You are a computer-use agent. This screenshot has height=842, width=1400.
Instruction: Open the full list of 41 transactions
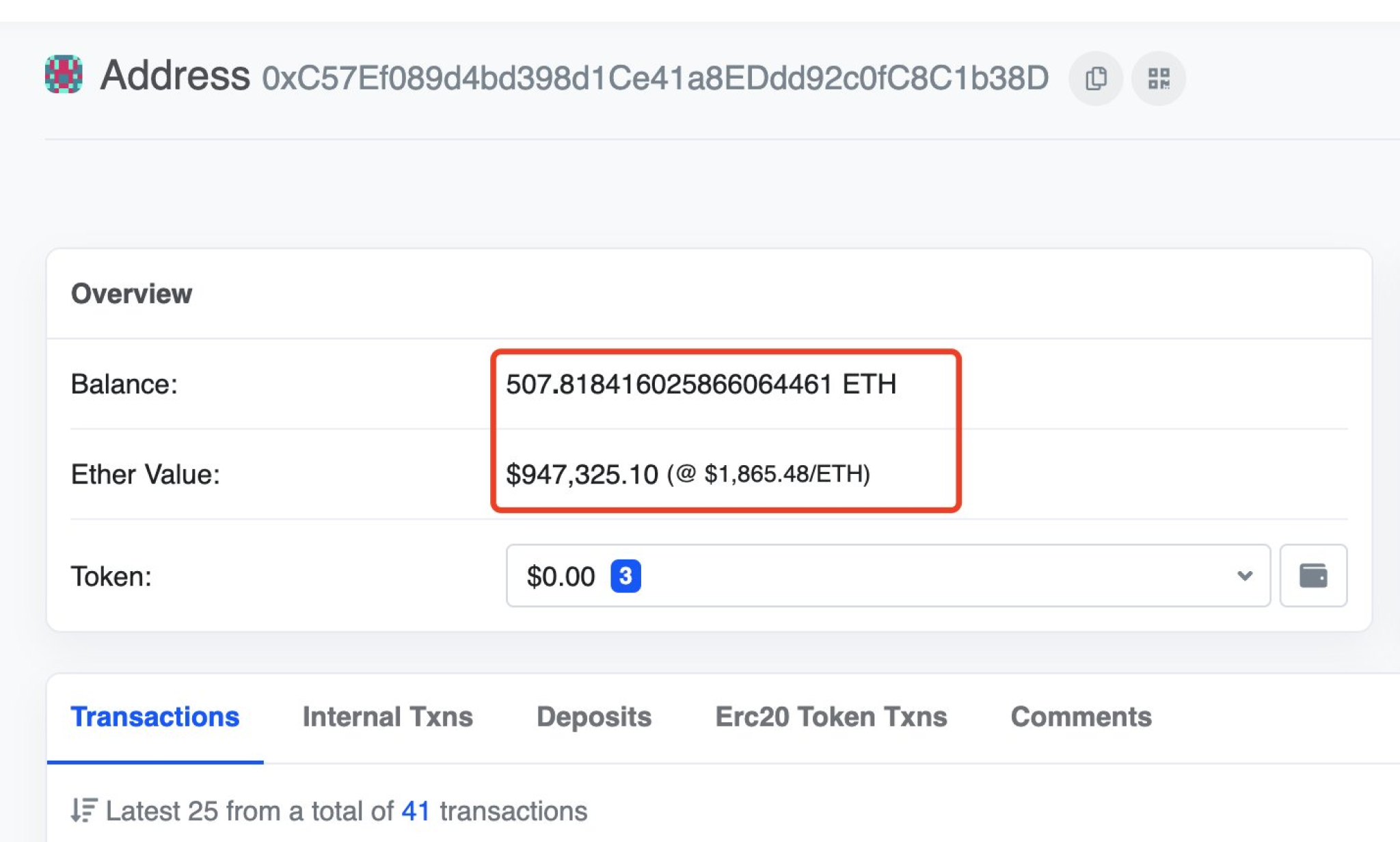pos(416,811)
